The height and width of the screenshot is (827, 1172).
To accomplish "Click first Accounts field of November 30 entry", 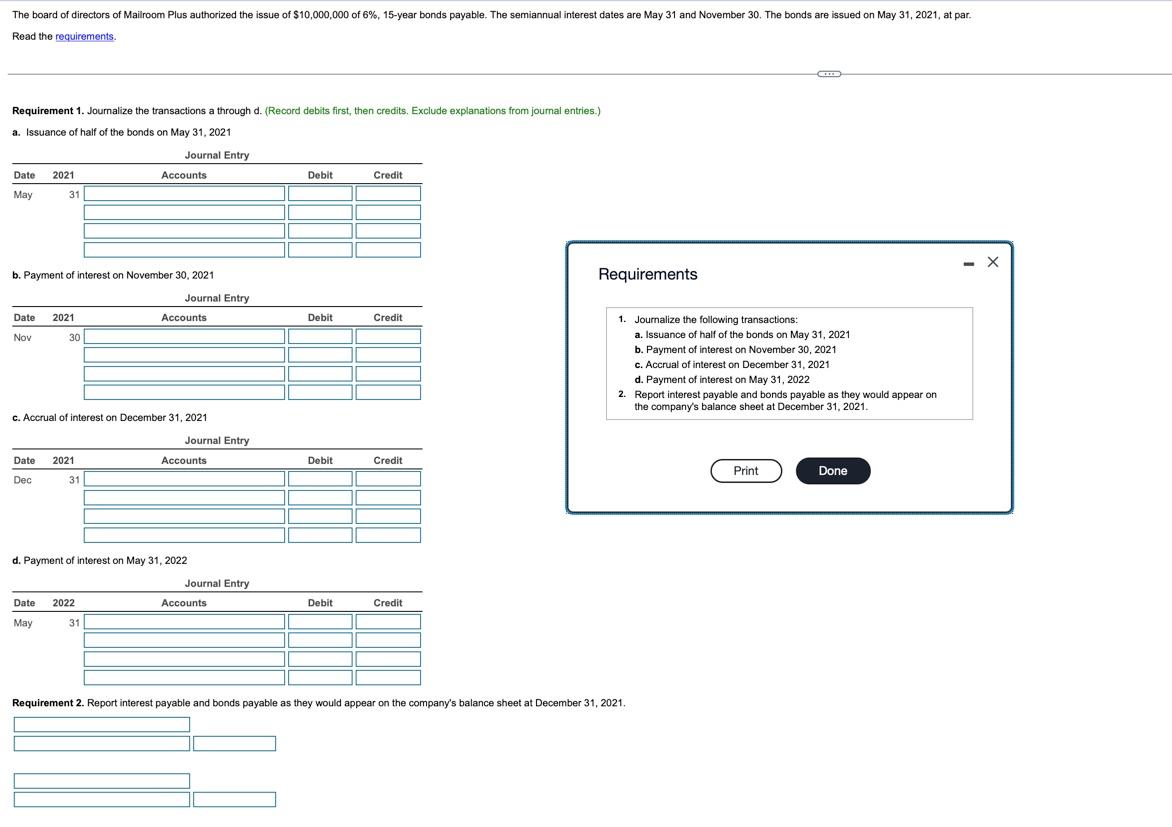I will [x=185, y=335].
